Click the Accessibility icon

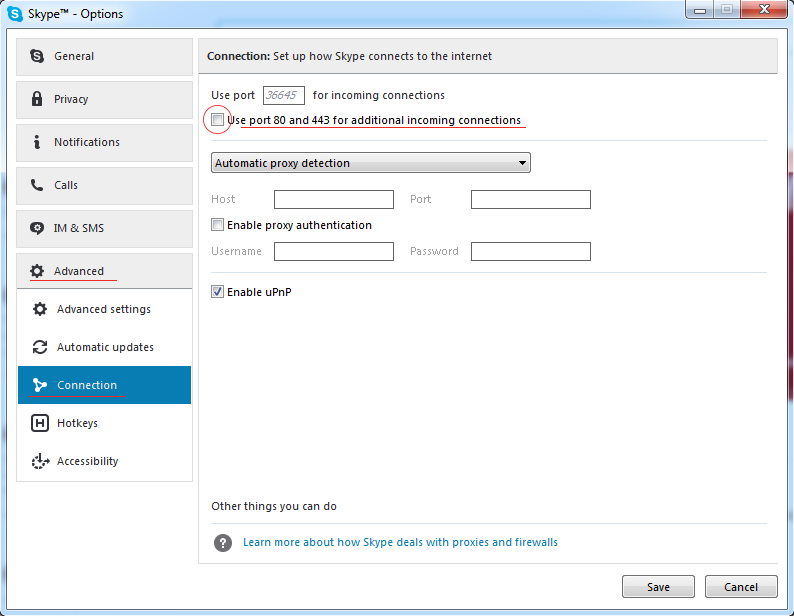(41, 461)
